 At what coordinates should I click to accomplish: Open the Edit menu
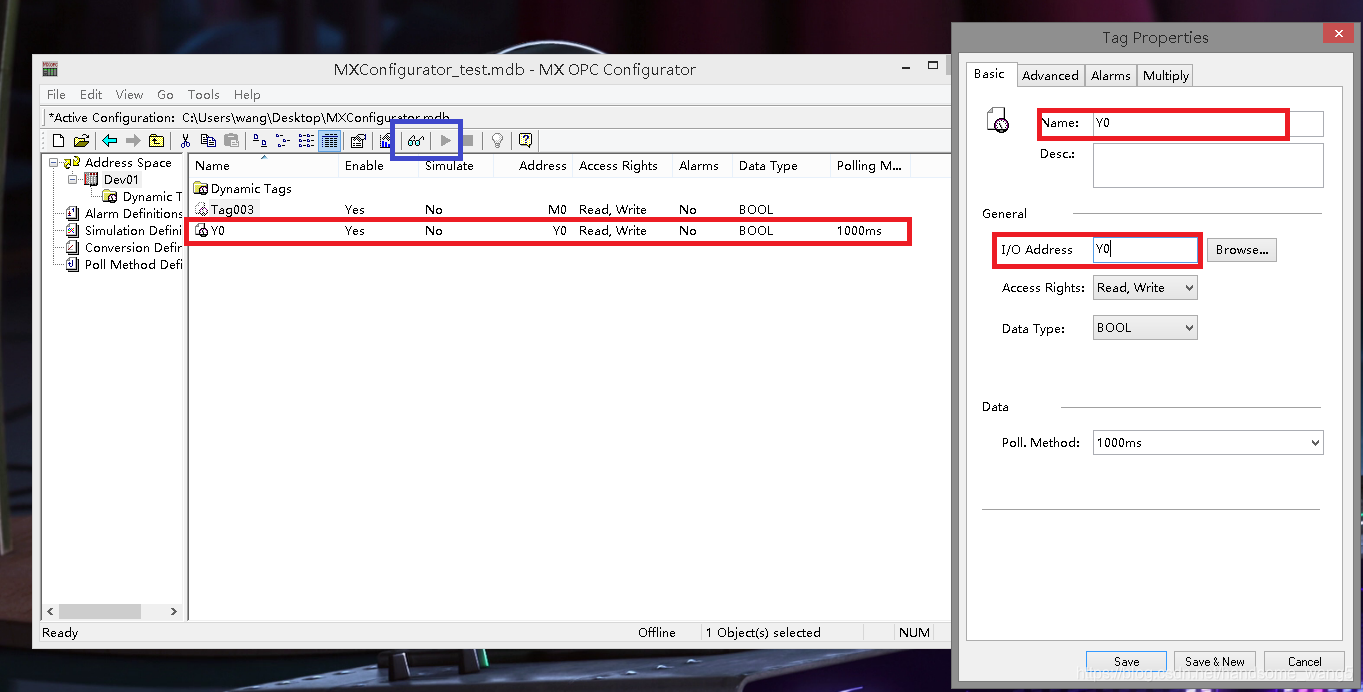point(91,95)
